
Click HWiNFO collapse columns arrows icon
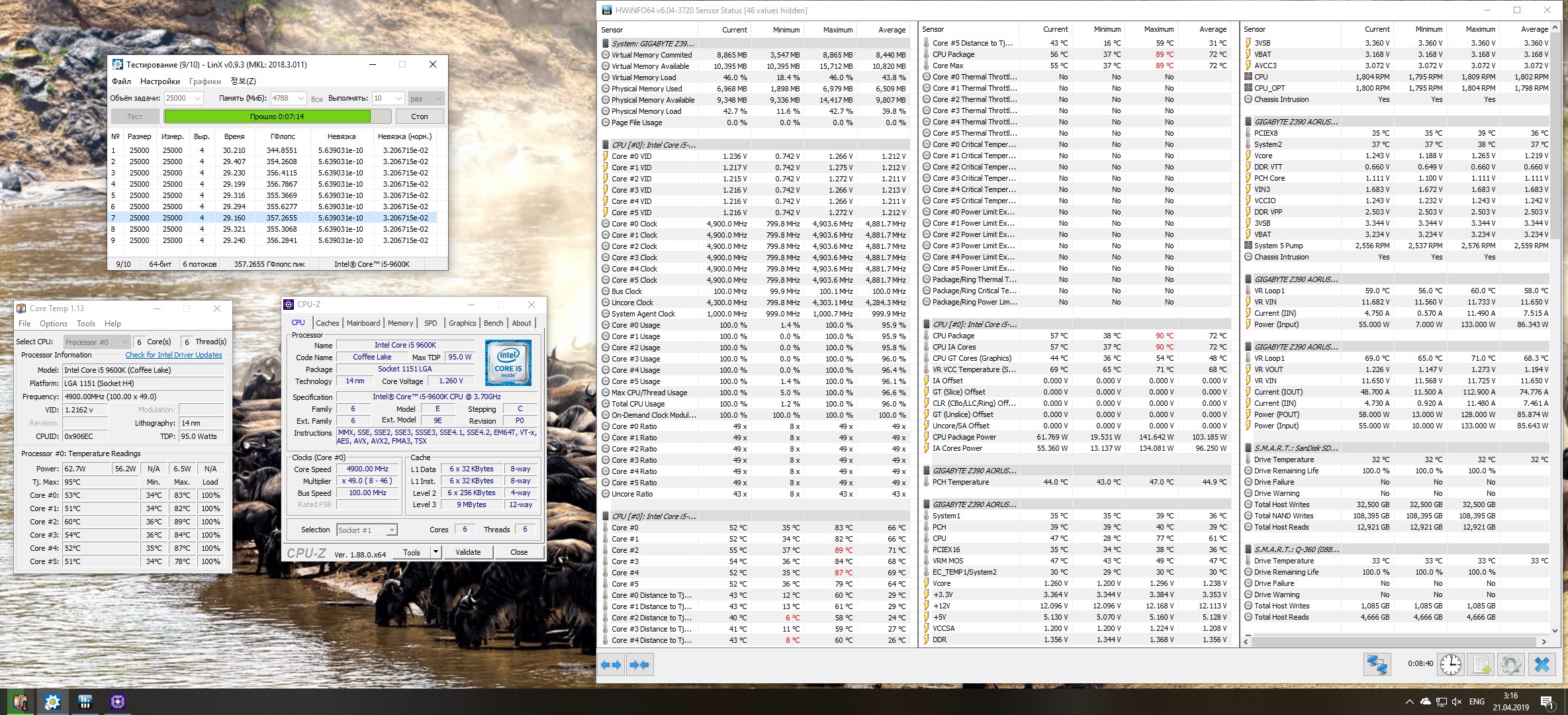click(x=639, y=664)
